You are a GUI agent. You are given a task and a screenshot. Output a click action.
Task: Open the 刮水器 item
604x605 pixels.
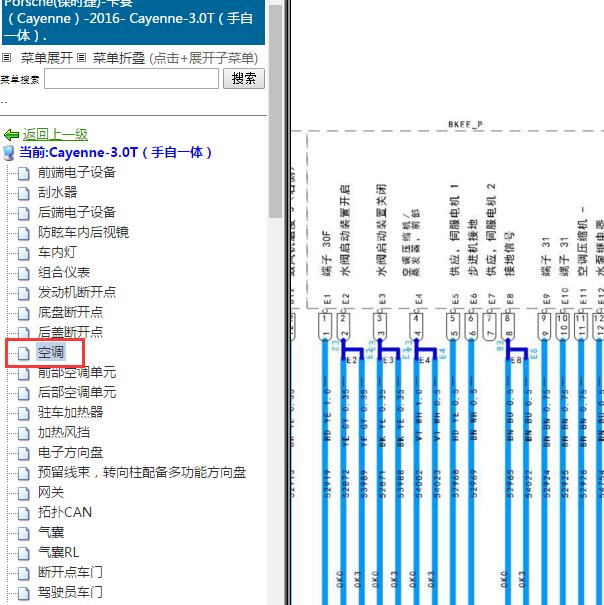(58, 192)
